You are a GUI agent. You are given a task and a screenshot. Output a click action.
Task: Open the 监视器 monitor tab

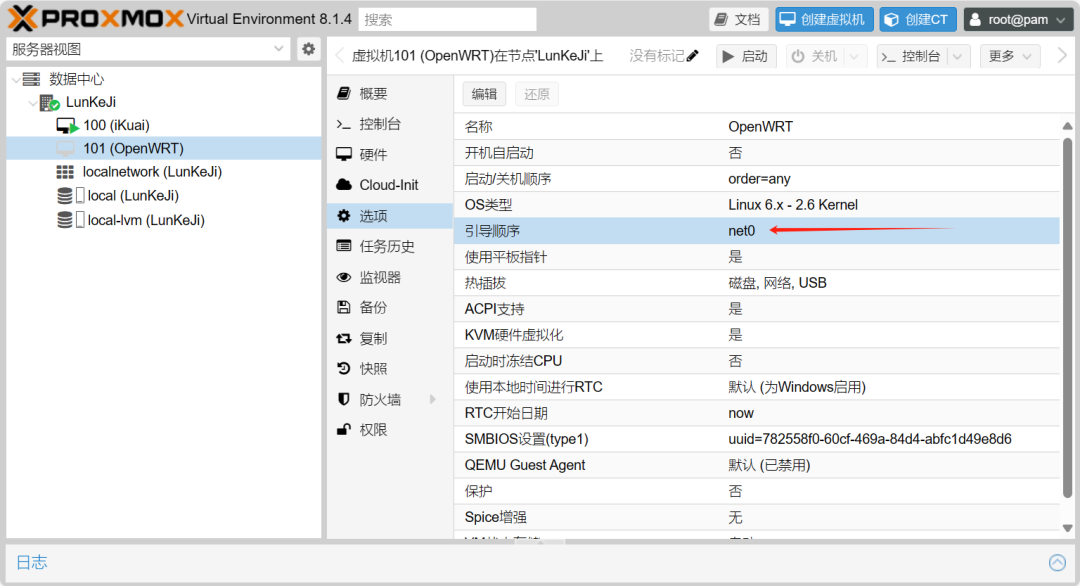pos(390,278)
